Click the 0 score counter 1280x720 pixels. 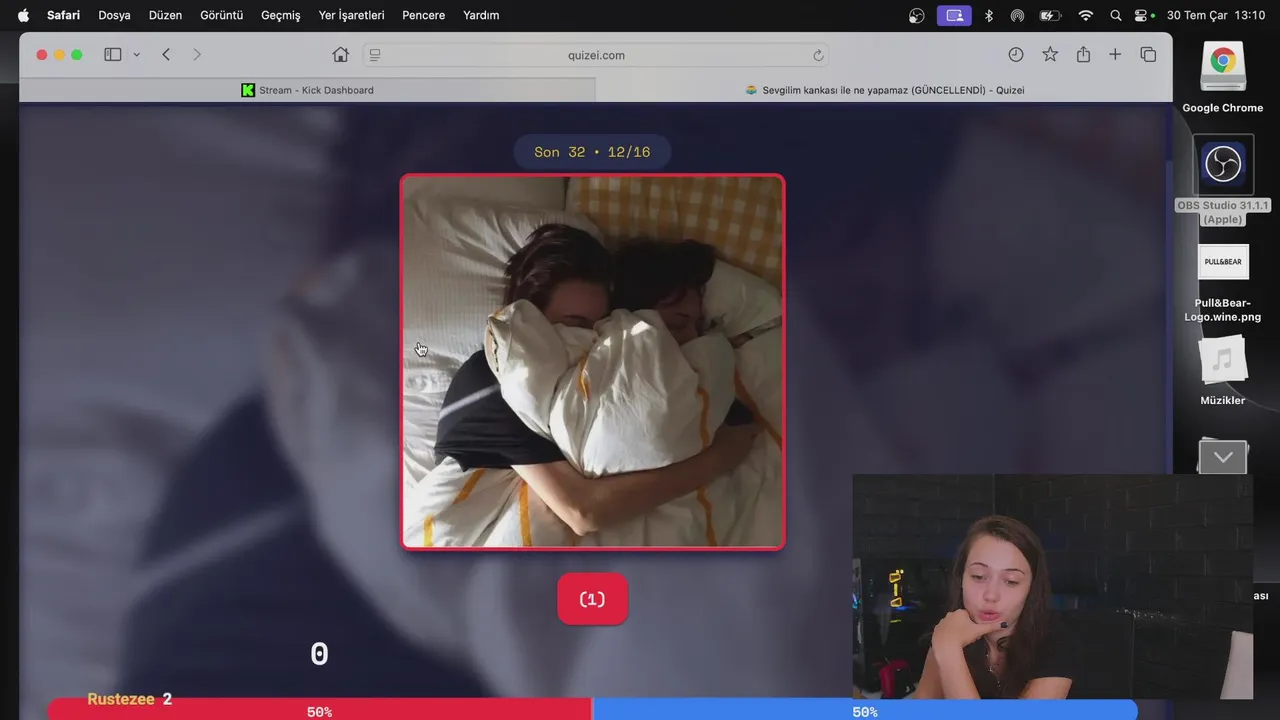coord(319,655)
